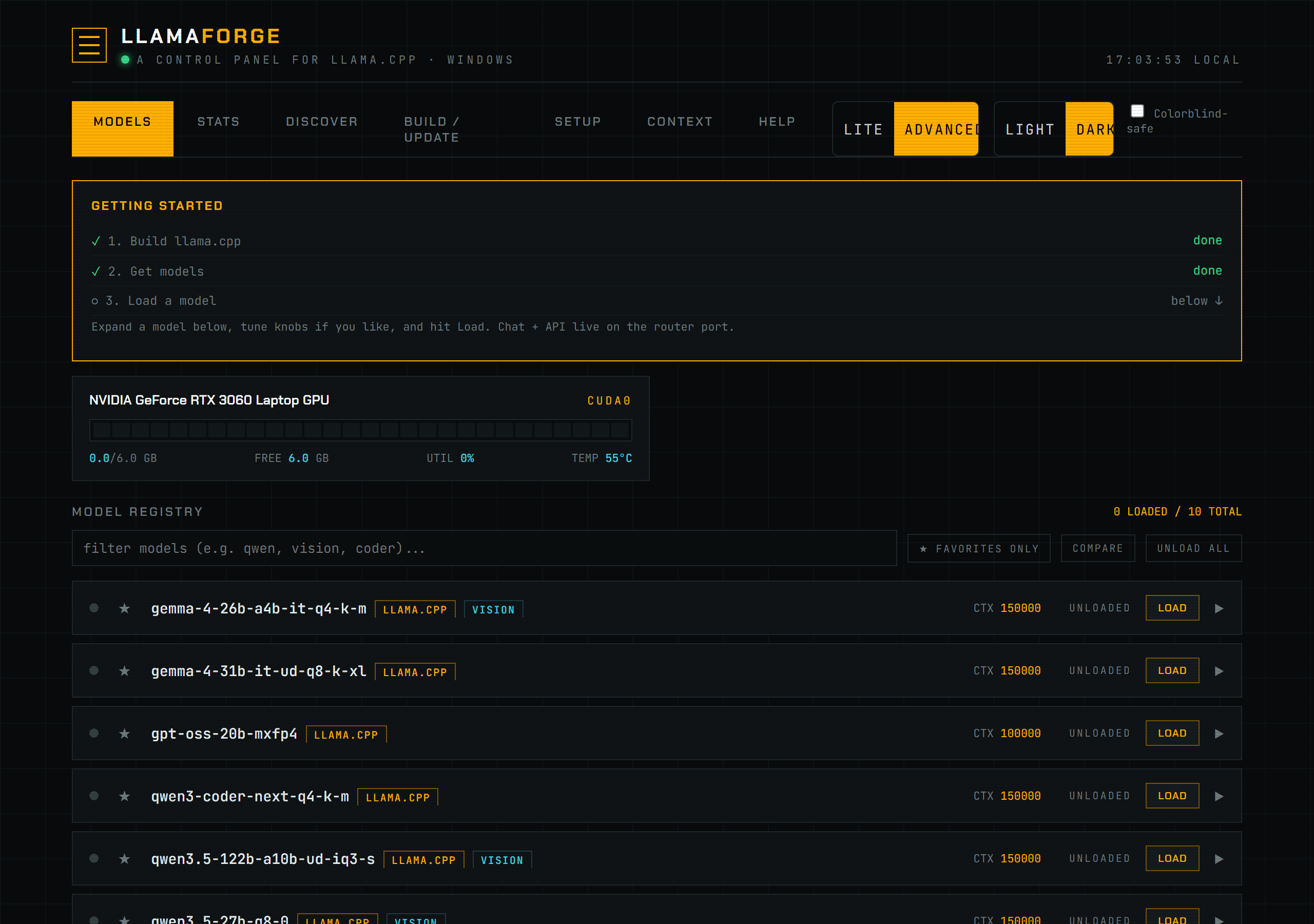Viewport: 1314px width, 924px height.
Task: Click status dot of qwen3.5-122b-a10b-ud-iq3-s
Action: pyautogui.click(x=94, y=858)
